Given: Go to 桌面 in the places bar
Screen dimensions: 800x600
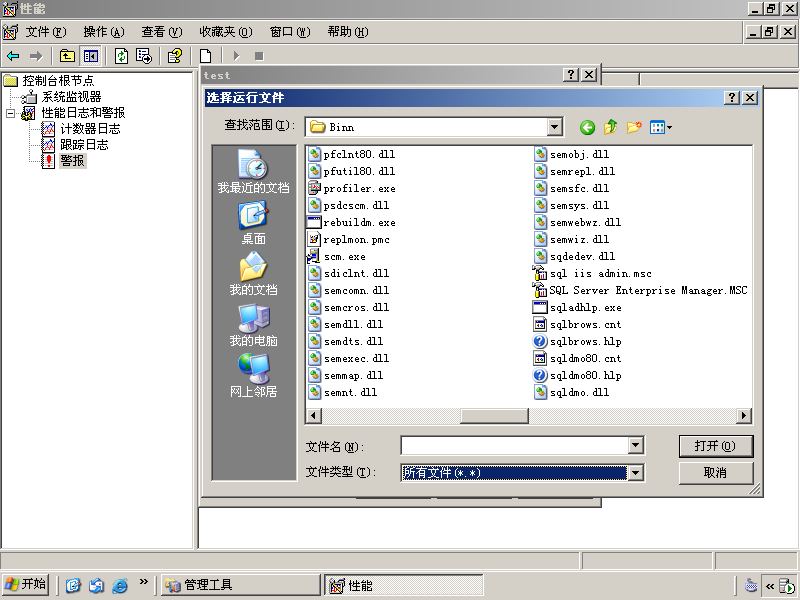Looking at the screenshot, I should coord(254,222).
